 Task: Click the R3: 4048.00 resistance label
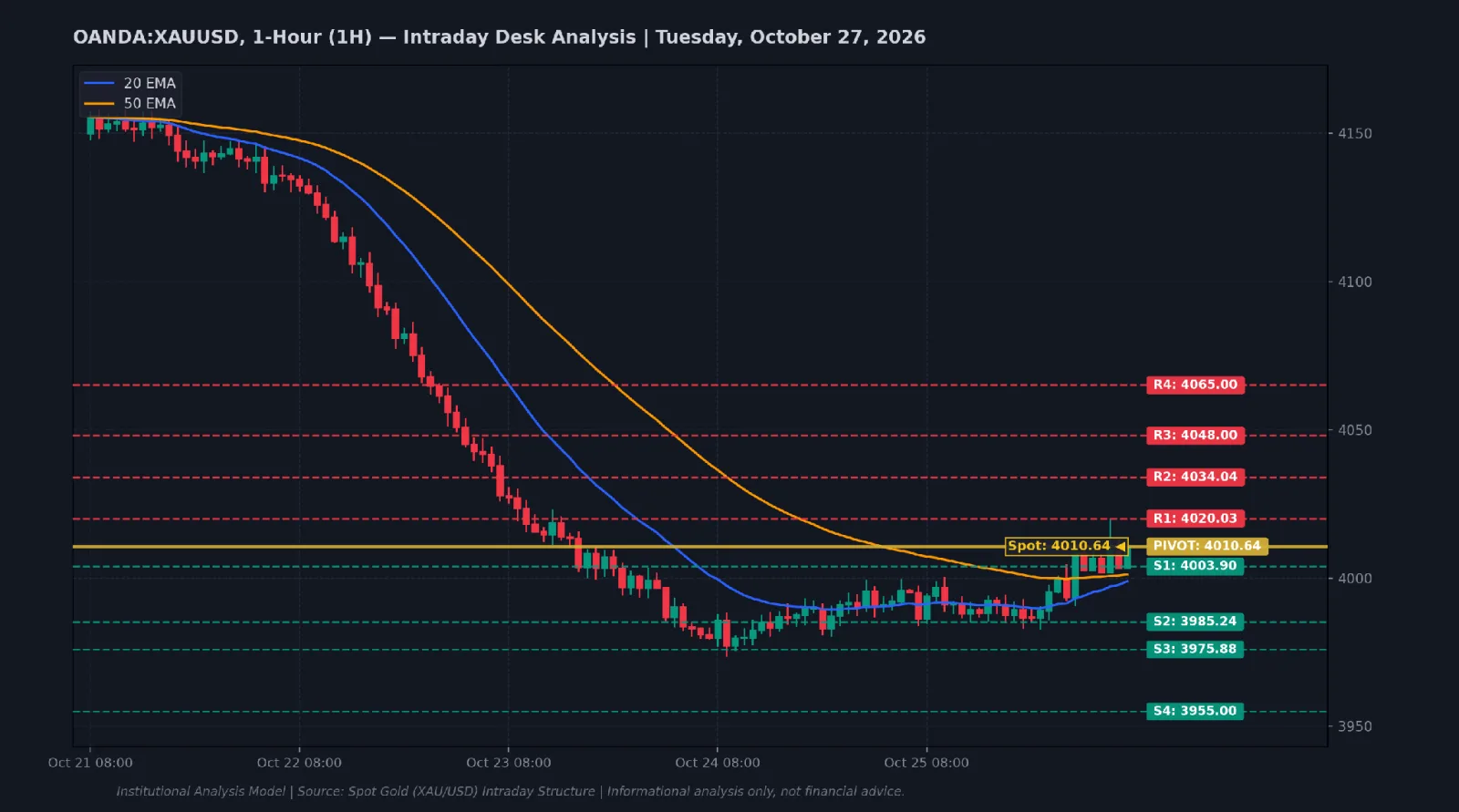[x=1195, y=435]
